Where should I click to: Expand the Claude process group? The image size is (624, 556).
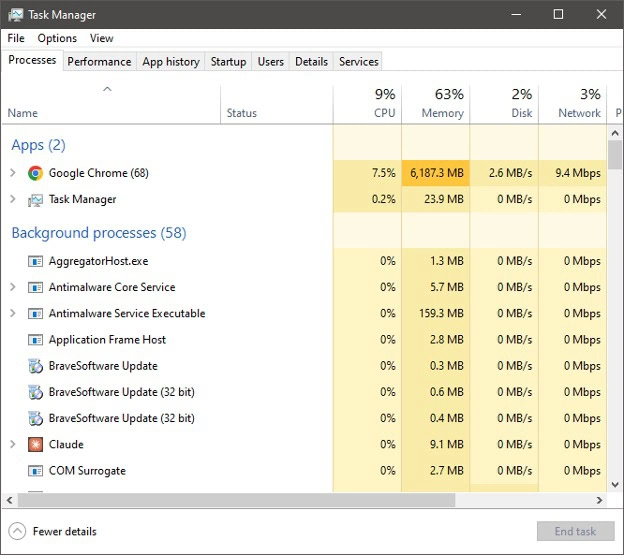pyautogui.click(x=13, y=444)
